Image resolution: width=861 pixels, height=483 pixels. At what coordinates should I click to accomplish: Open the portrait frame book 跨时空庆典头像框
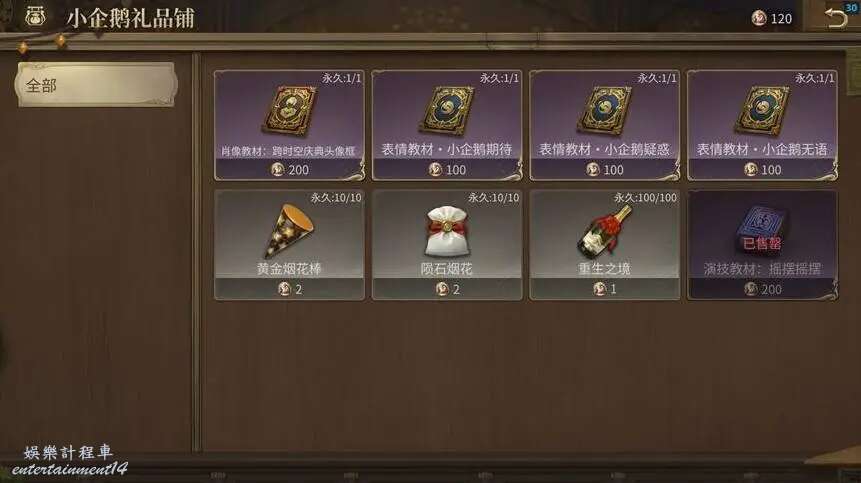[x=289, y=125]
